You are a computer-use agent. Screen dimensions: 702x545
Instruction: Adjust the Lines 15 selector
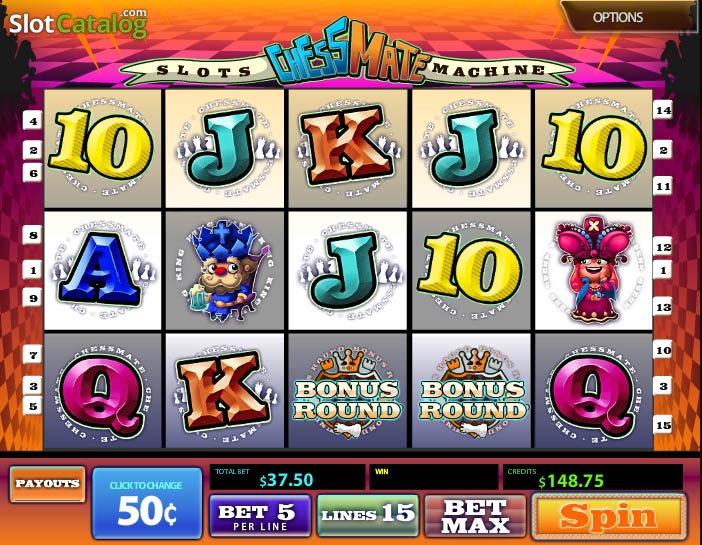[368, 515]
